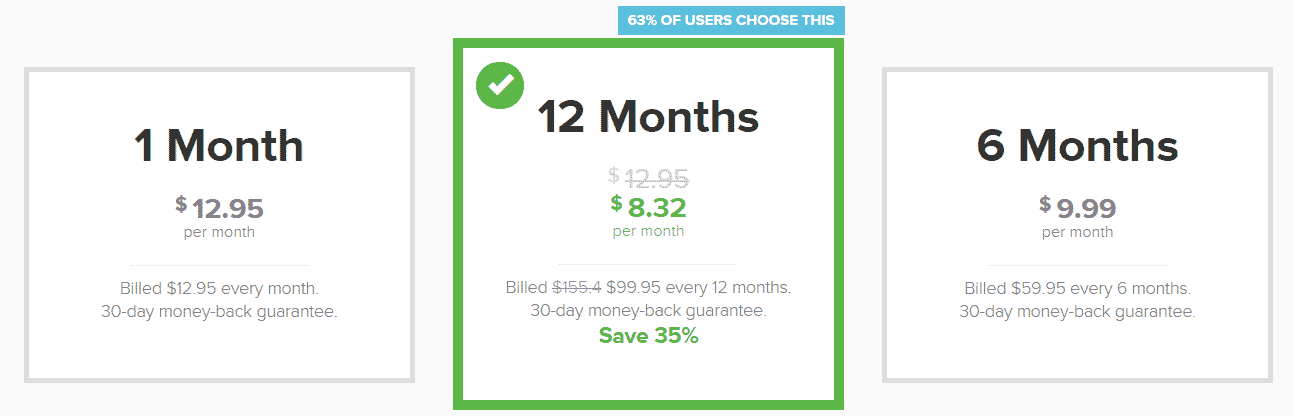The height and width of the screenshot is (416, 1293).
Task: Click 'per month' label under $8.32
Action: [x=648, y=231]
